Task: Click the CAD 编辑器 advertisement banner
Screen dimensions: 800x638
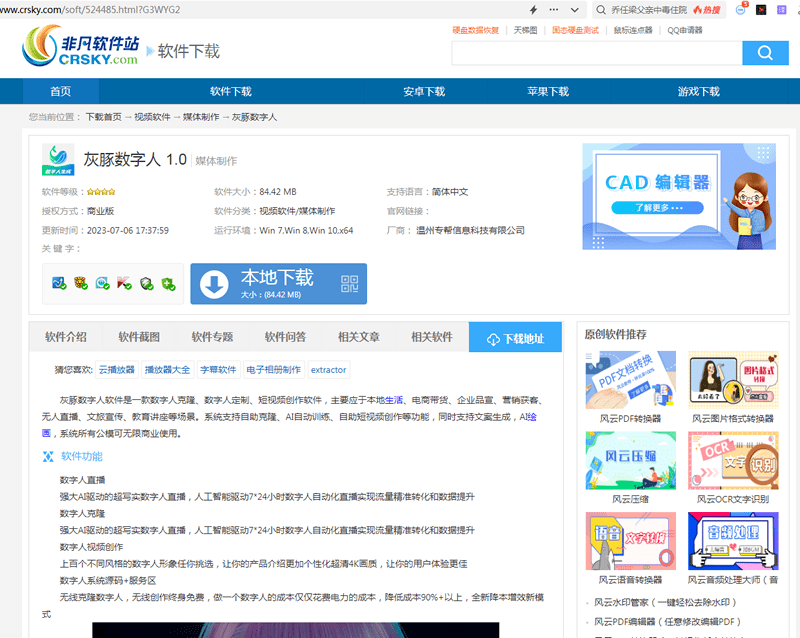Action: point(679,197)
